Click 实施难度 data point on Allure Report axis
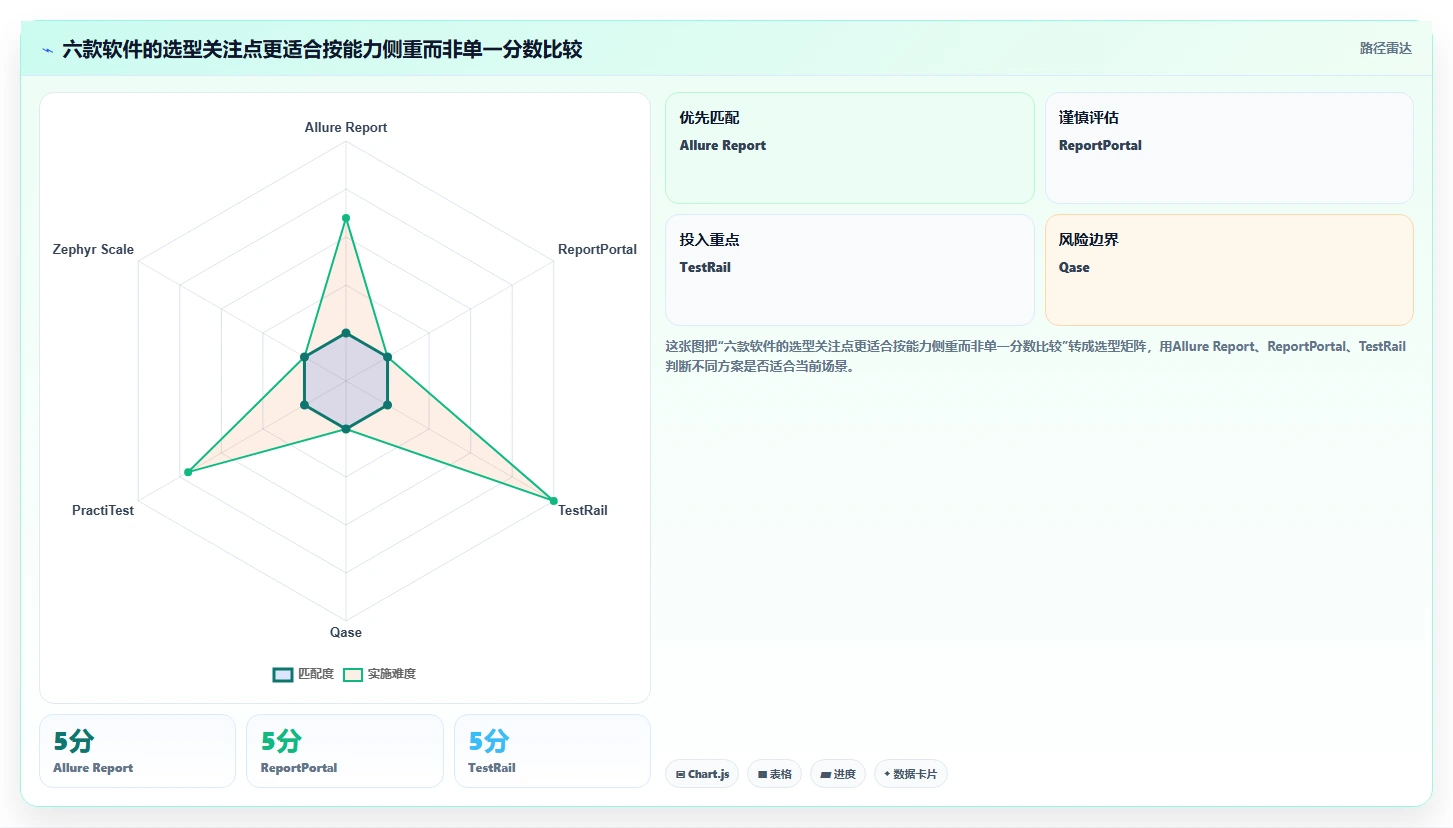 [x=346, y=218]
